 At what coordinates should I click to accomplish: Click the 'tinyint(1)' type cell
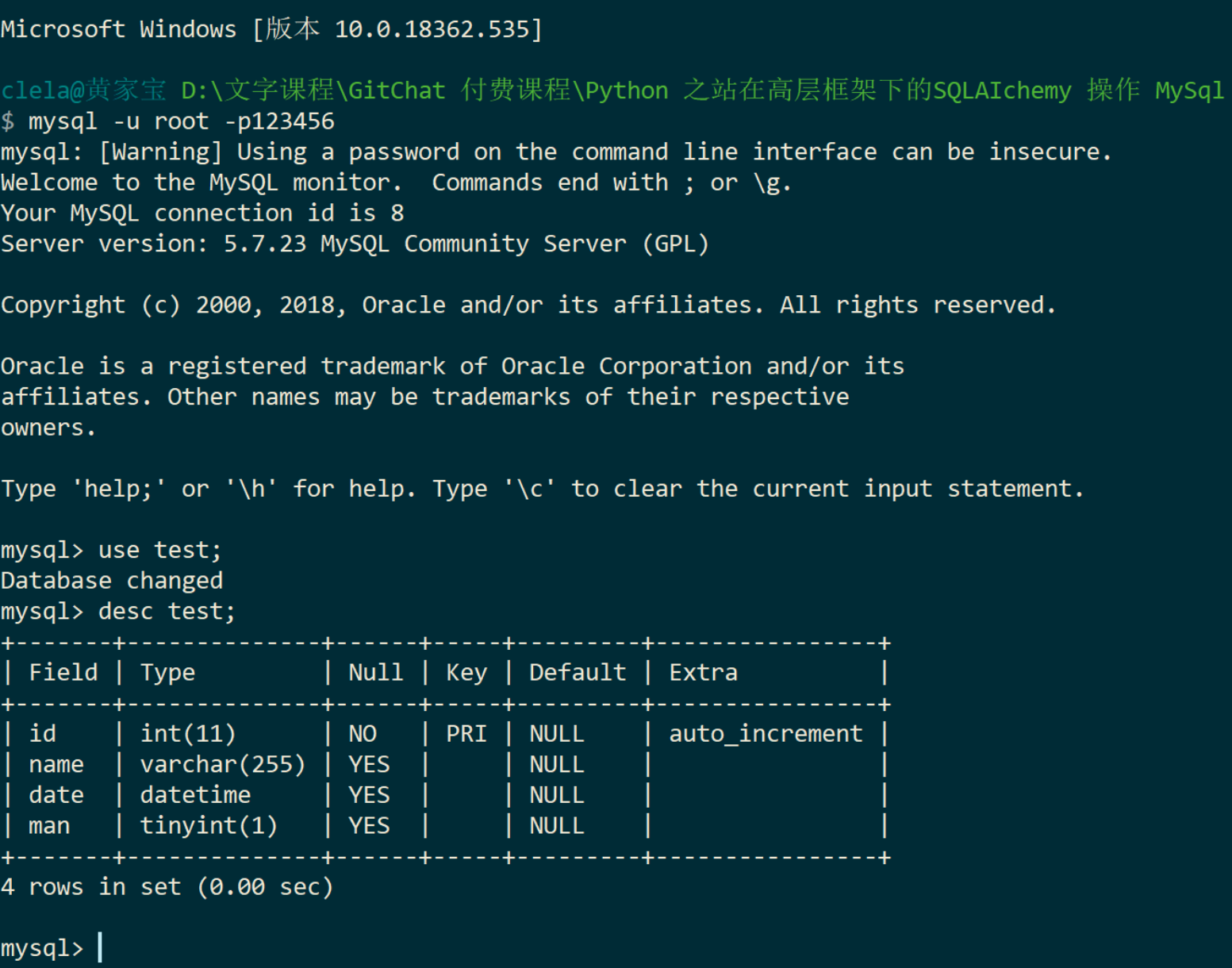pos(209,826)
